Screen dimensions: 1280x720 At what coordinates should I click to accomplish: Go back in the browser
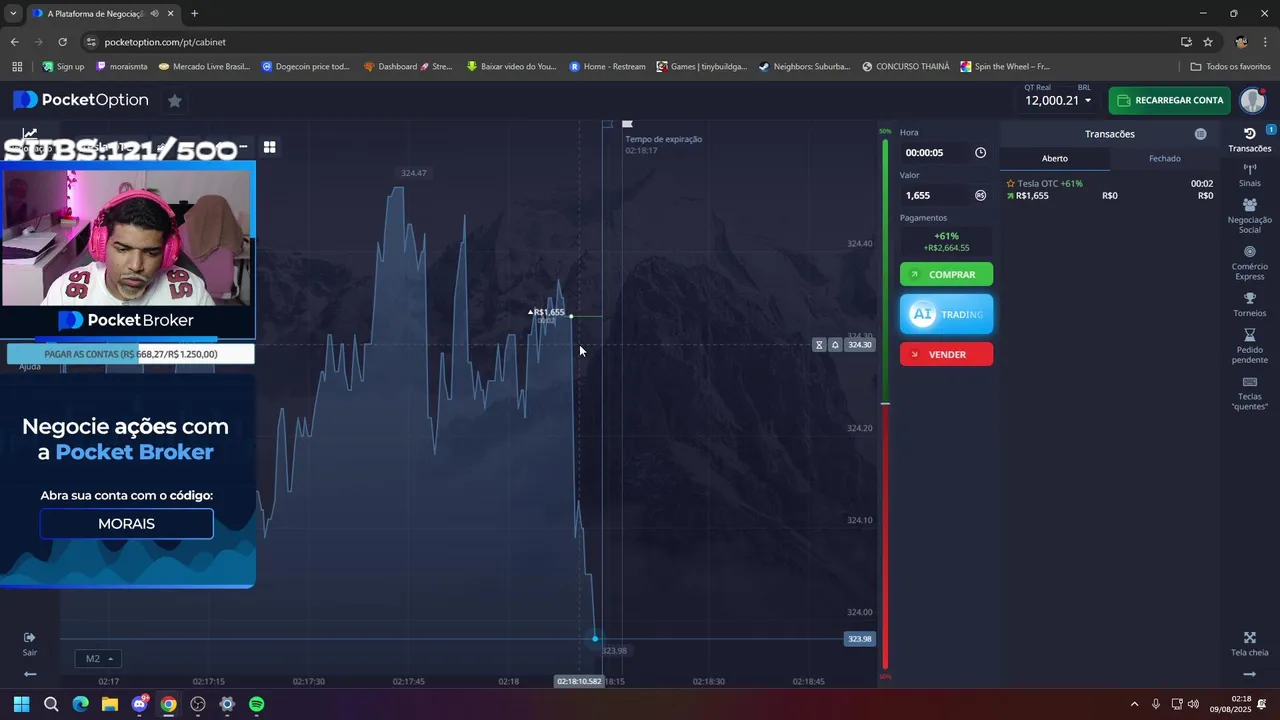[14, 42]
